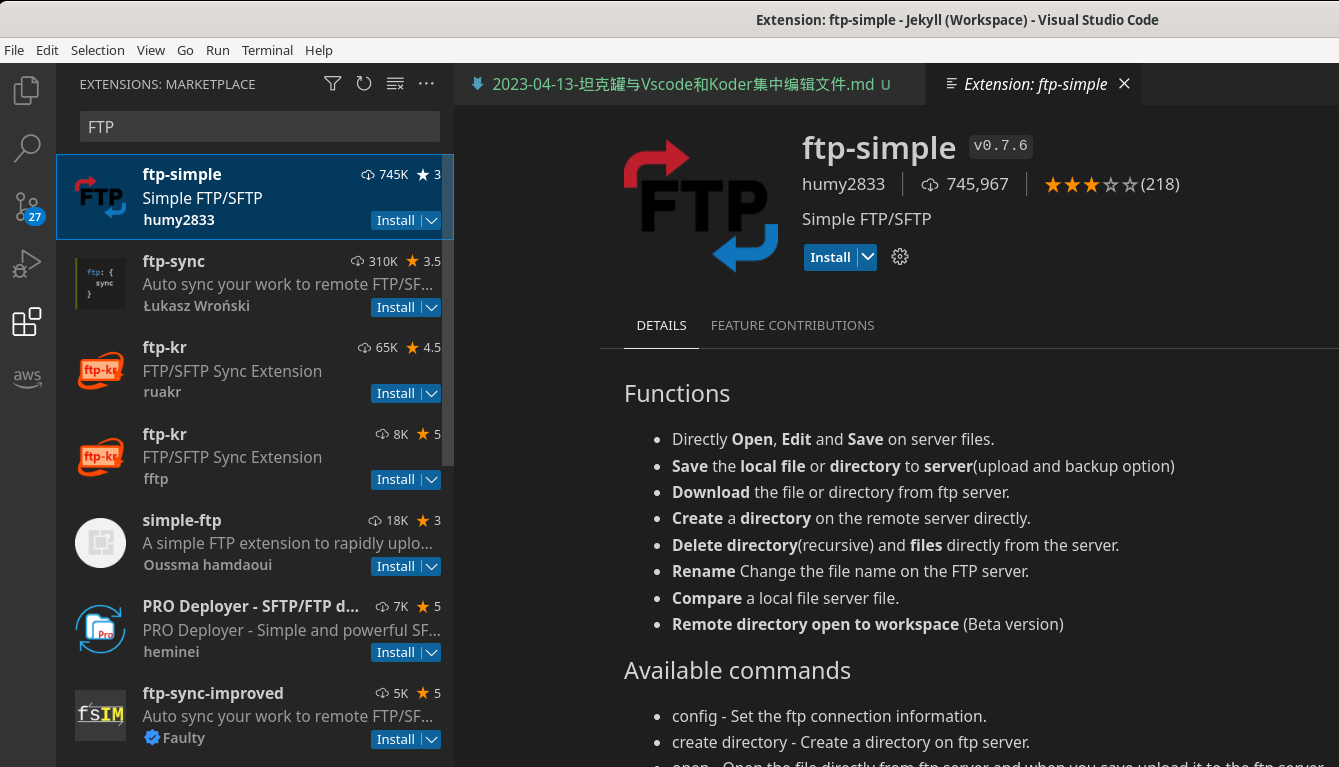Click publisher humy2833 on details page

tap(843, 184)
